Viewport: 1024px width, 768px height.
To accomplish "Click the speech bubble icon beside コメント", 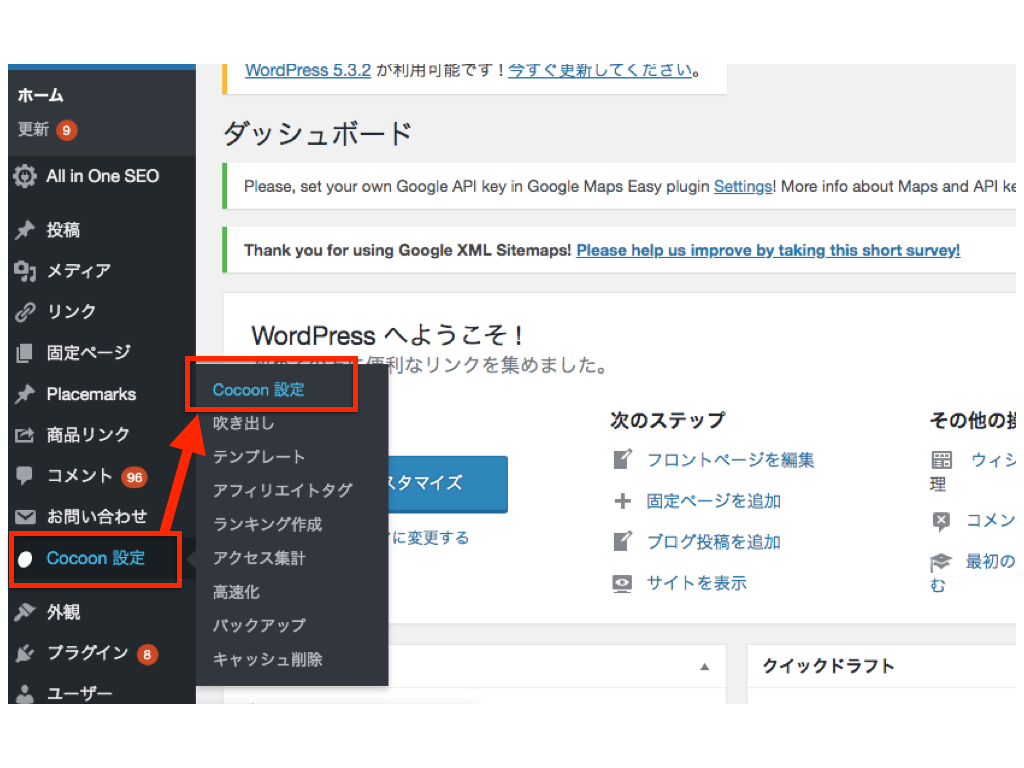I will pos(24,476).
